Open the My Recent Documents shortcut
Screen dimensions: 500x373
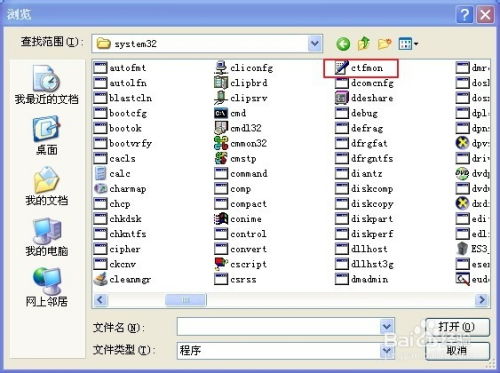coord(46,85)
